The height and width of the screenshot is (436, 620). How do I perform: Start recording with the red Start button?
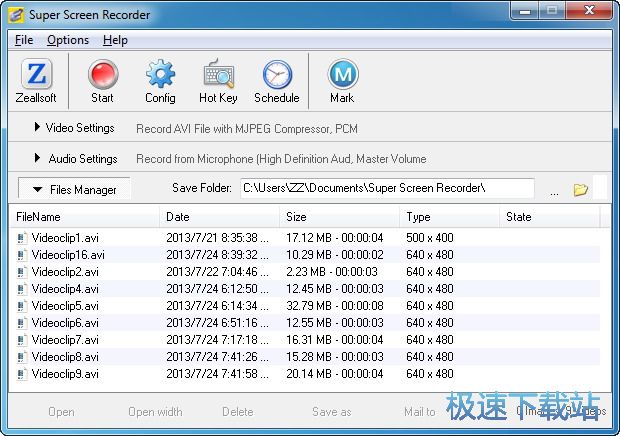pyautogui.click(x=102, y=76)
